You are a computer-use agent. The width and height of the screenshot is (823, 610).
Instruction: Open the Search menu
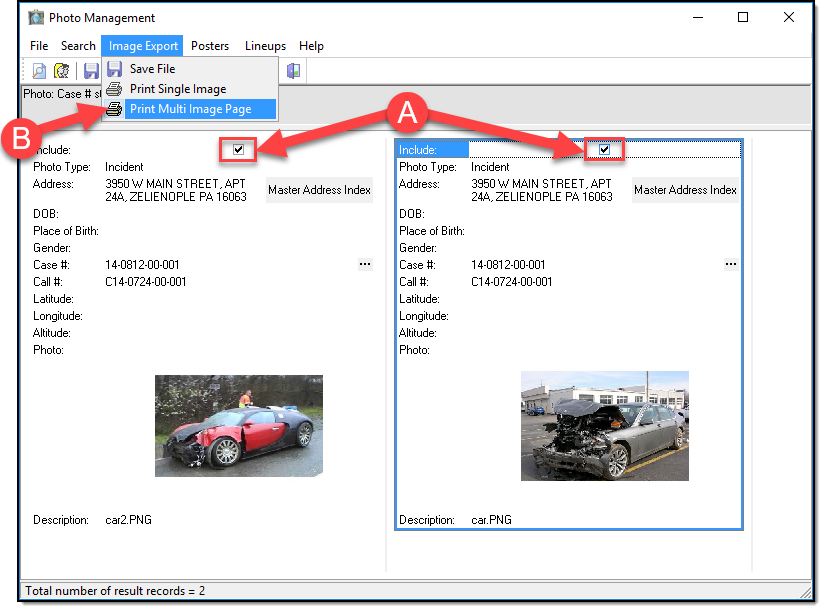tap(78, 46)
